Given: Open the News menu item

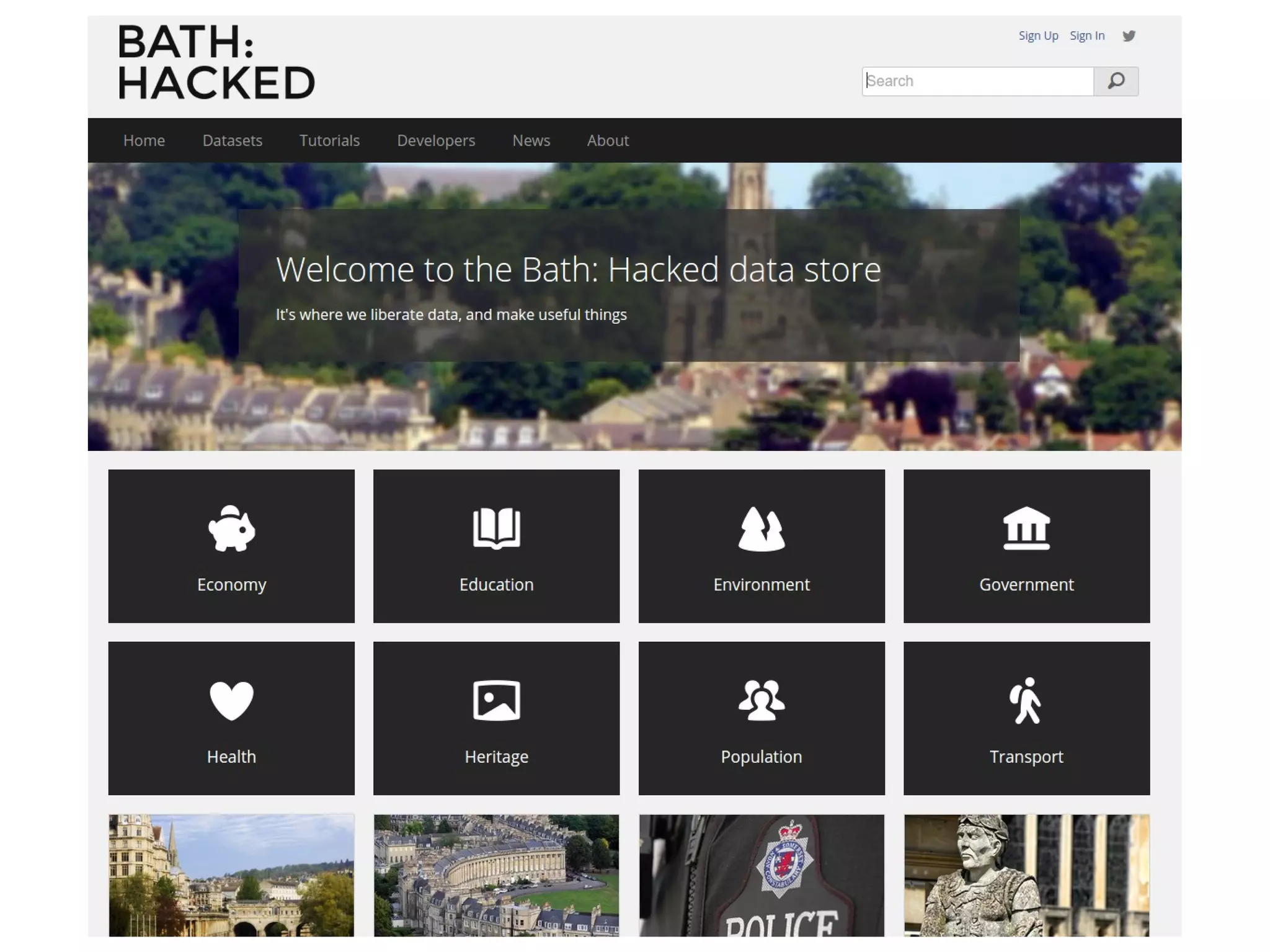Looking at the screenshot, I should (531, 141).
